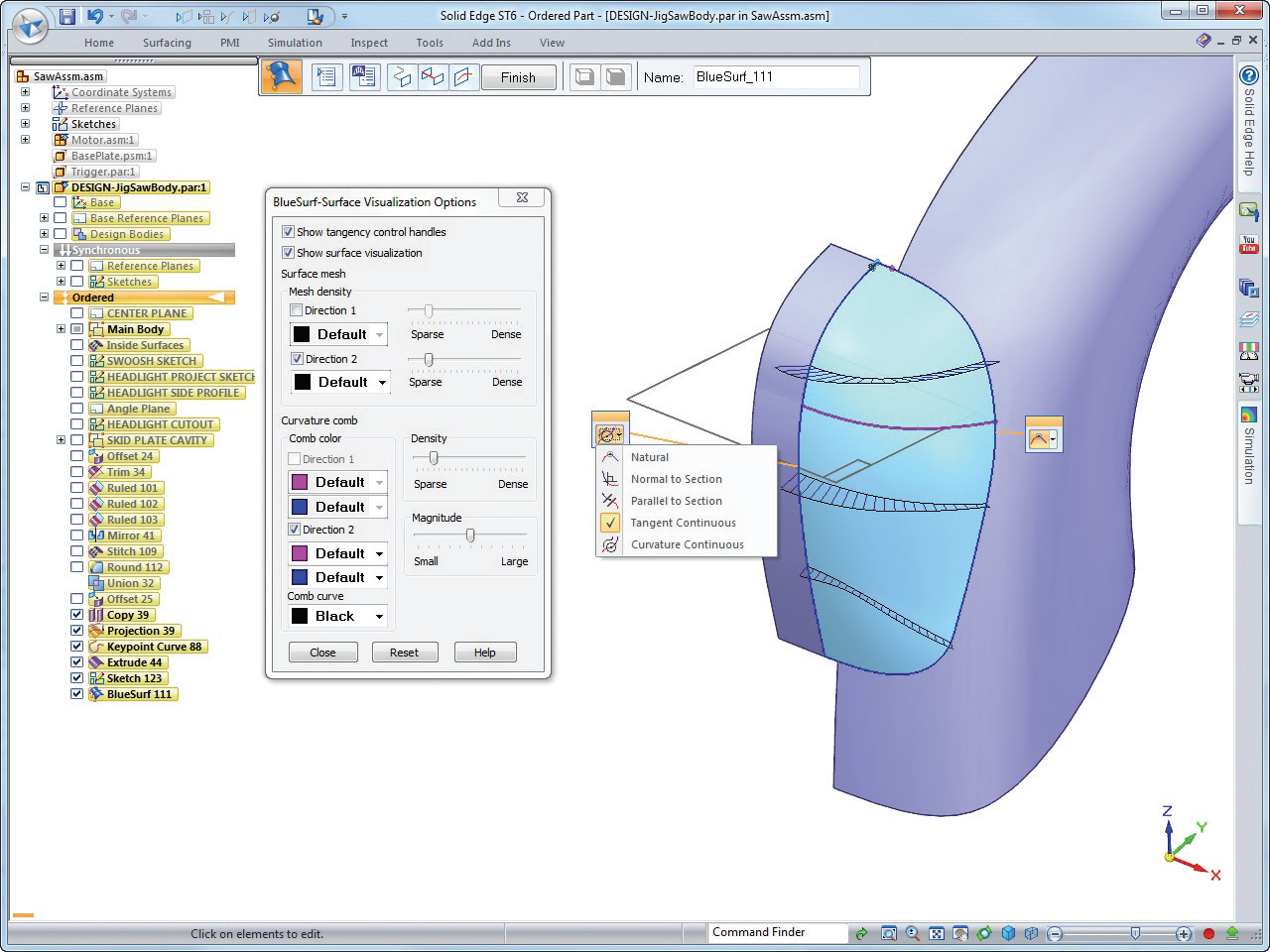Screen dimensions: 1270x952
Task: Choose Curvature Continuous from the tangency menu
Action: coord(687,544)
